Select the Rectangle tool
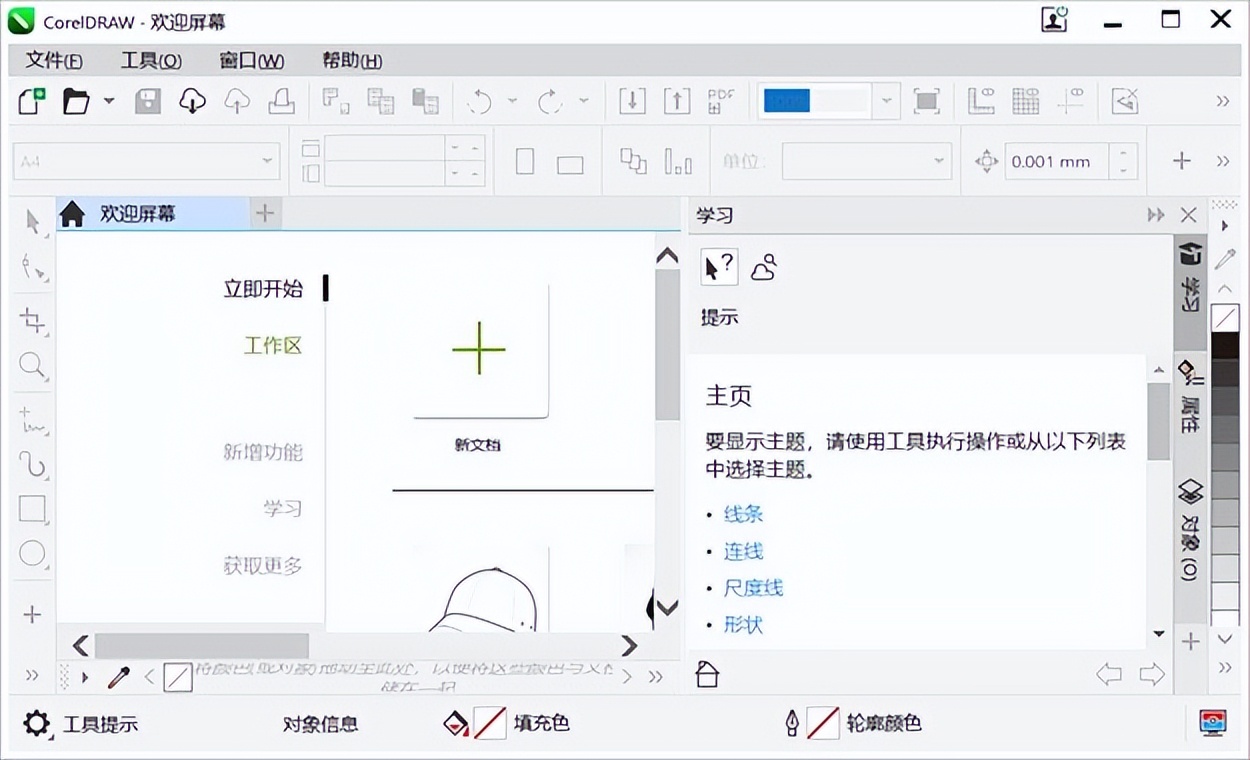Image resolution: width=1250 pixels, height=760 pixels. [x=30, y=509]
